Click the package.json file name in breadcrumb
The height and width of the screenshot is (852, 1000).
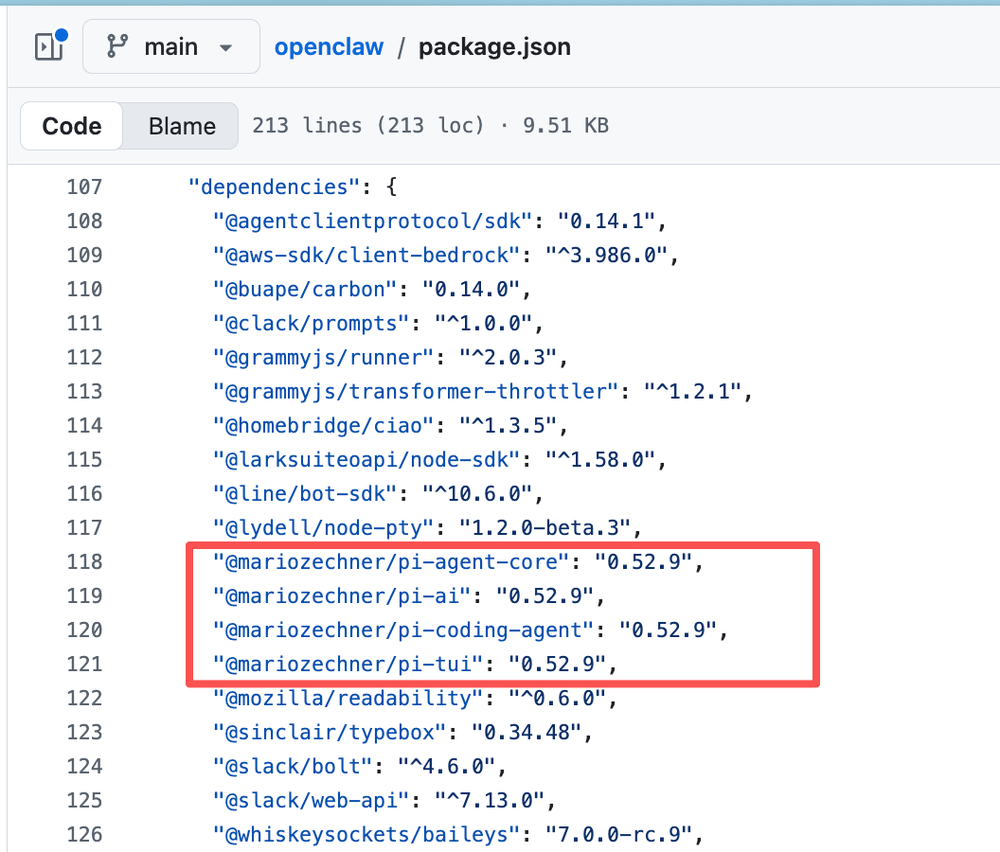(495, 47)
